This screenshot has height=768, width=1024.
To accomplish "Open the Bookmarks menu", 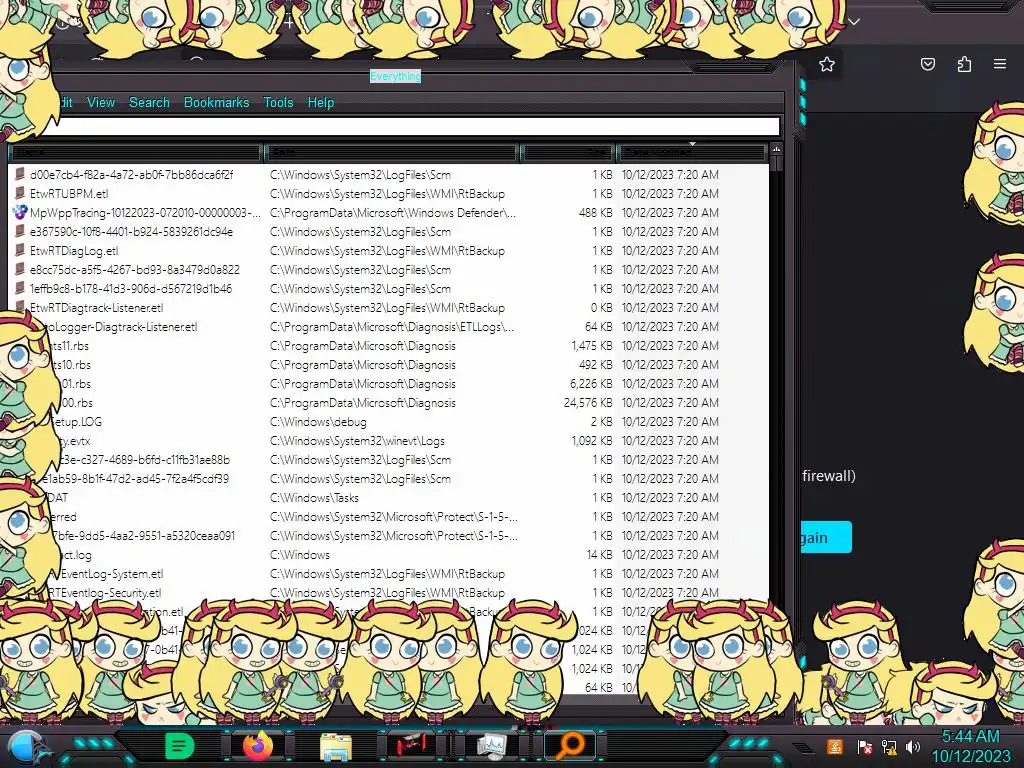I will (216, 103).
